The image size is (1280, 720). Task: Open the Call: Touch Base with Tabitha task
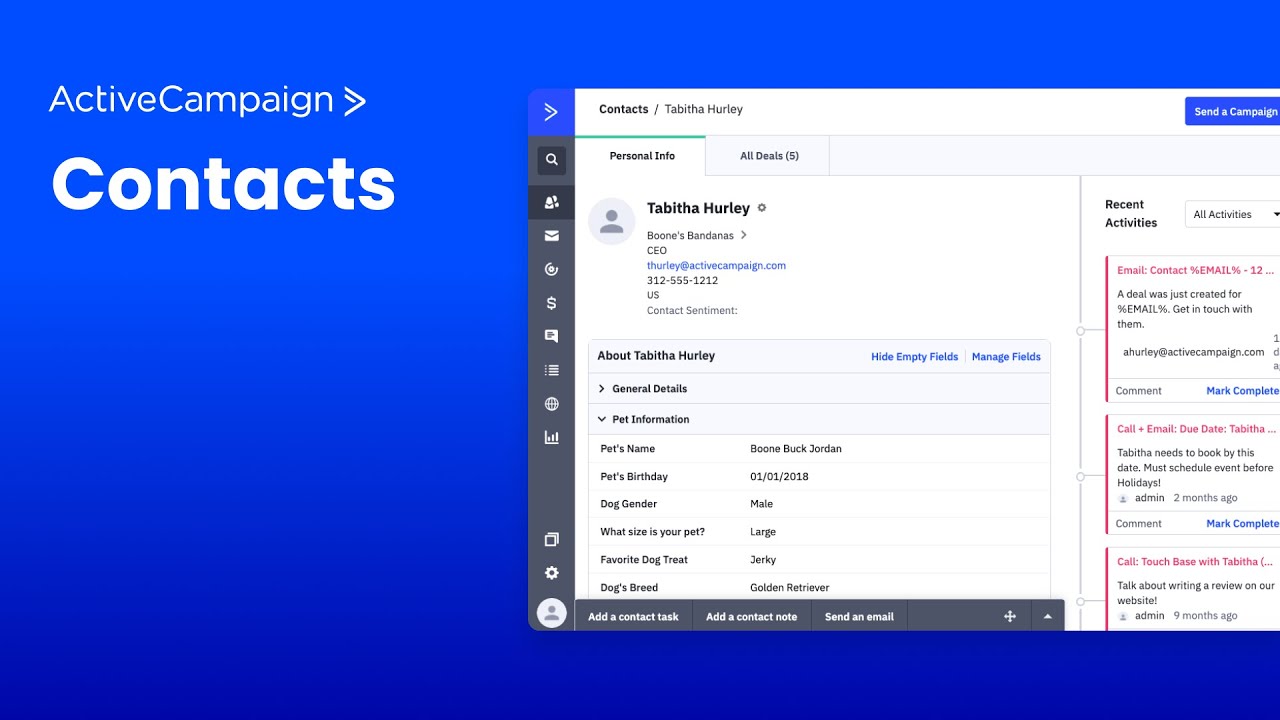point(1195,562)
